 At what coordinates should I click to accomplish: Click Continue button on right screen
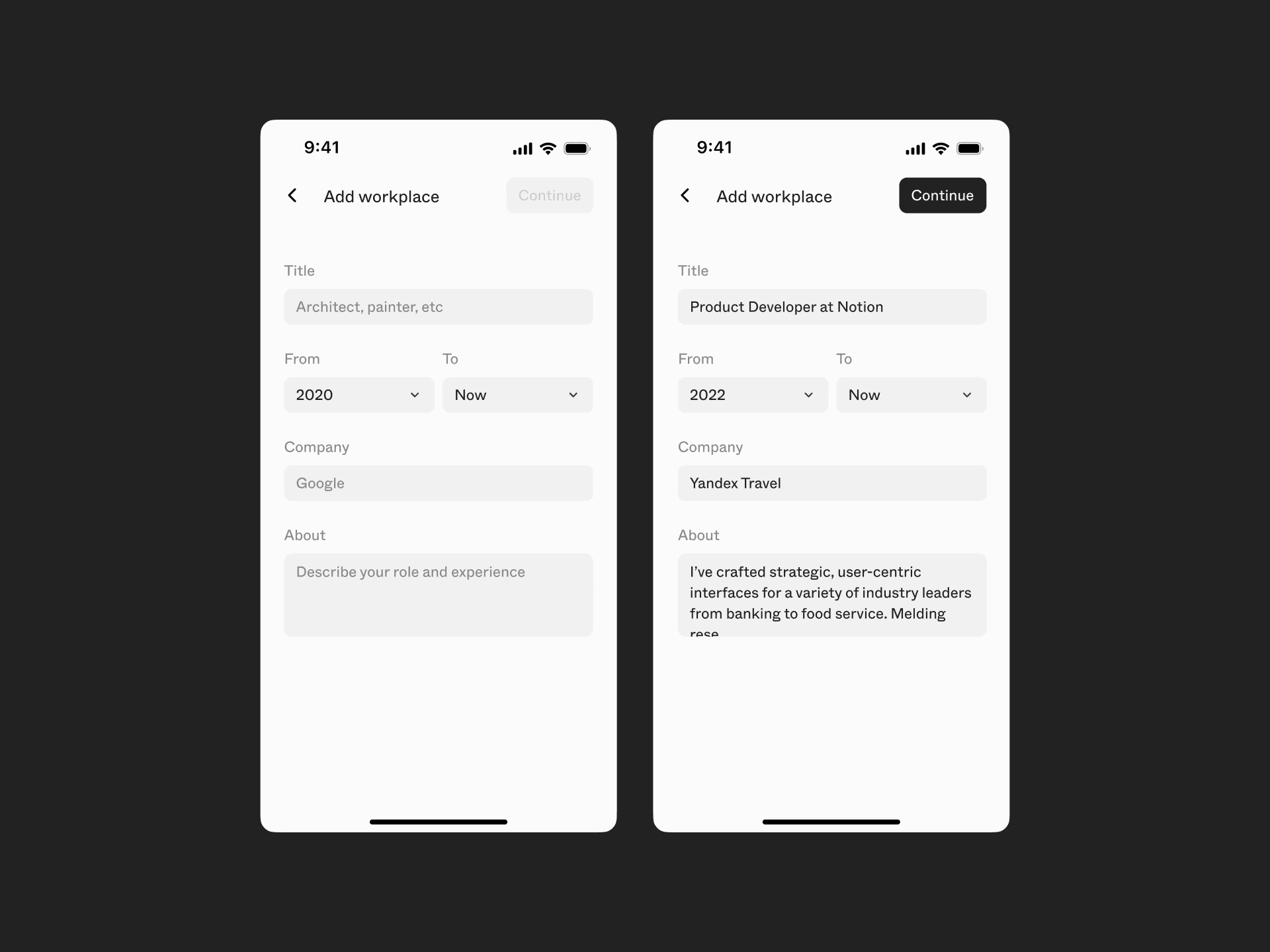(x=942, y=195)
